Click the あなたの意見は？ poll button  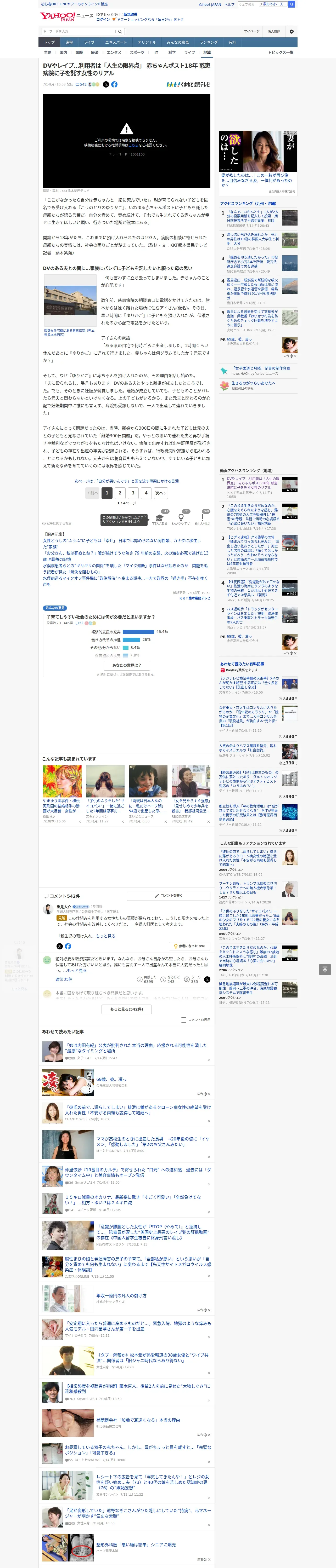pos(127,665)
